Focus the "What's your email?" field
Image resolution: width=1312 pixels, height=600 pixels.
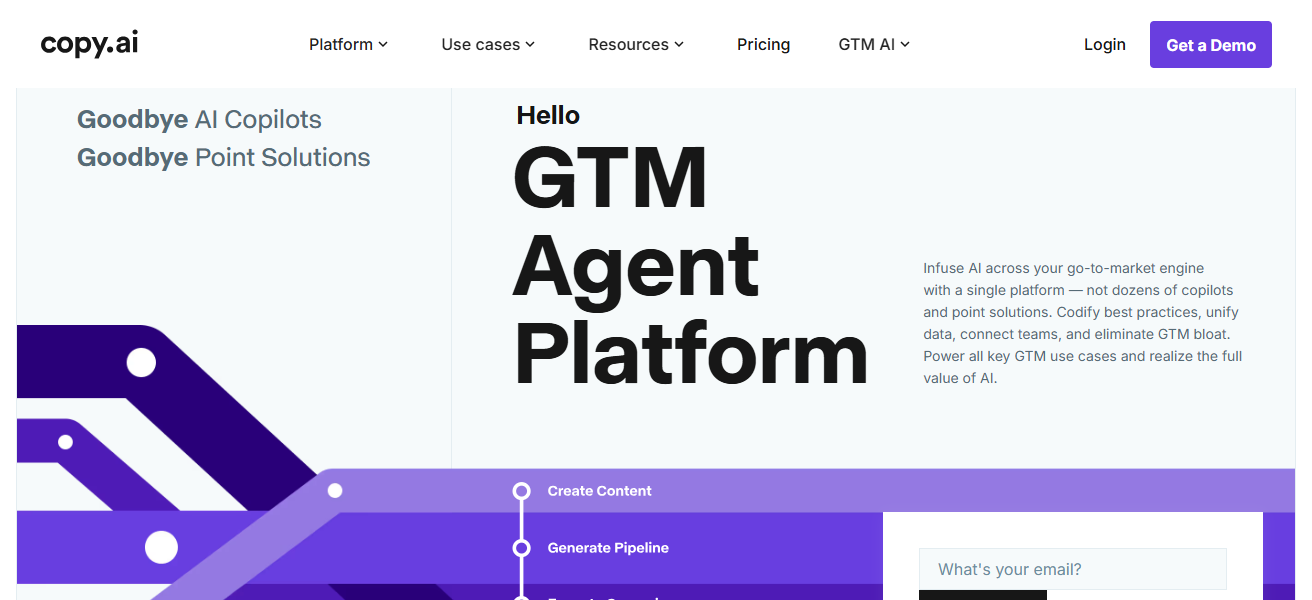tap(1073, 569)
